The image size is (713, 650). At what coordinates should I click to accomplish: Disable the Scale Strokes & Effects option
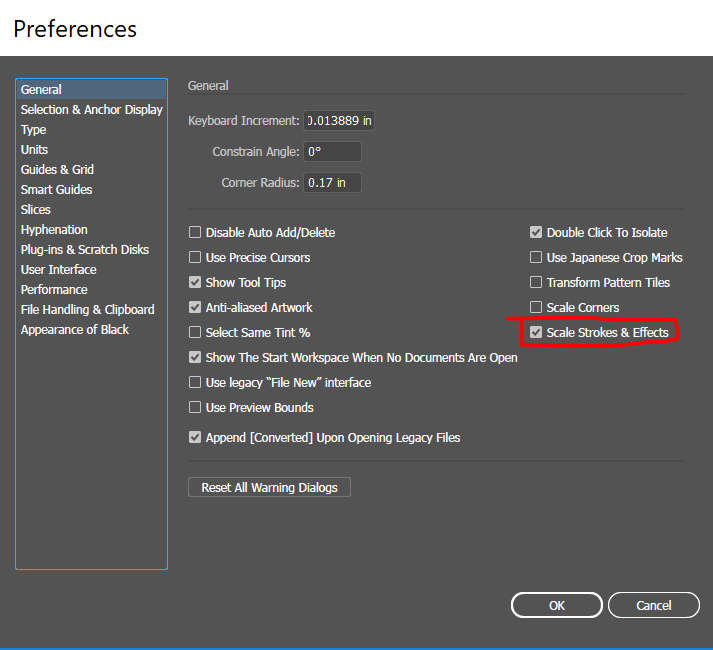(537, 333)
